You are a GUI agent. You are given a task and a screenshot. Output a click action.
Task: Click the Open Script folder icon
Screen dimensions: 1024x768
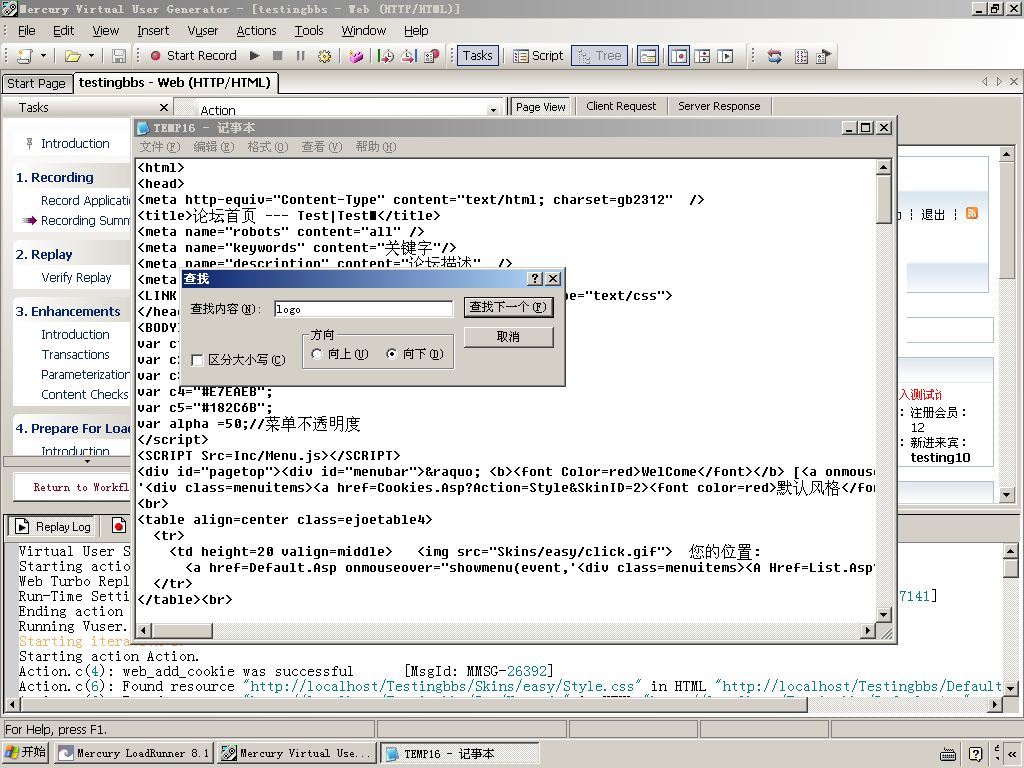pos(72,56)
